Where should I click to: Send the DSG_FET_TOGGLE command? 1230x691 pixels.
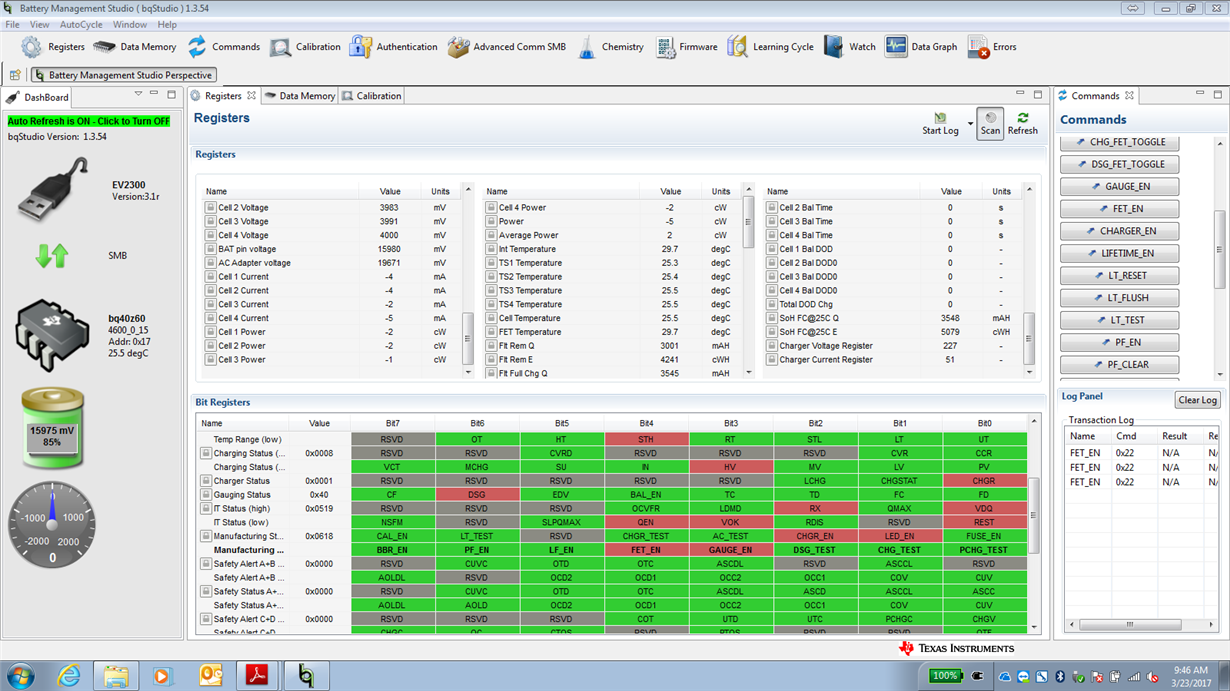point(1120,164)
